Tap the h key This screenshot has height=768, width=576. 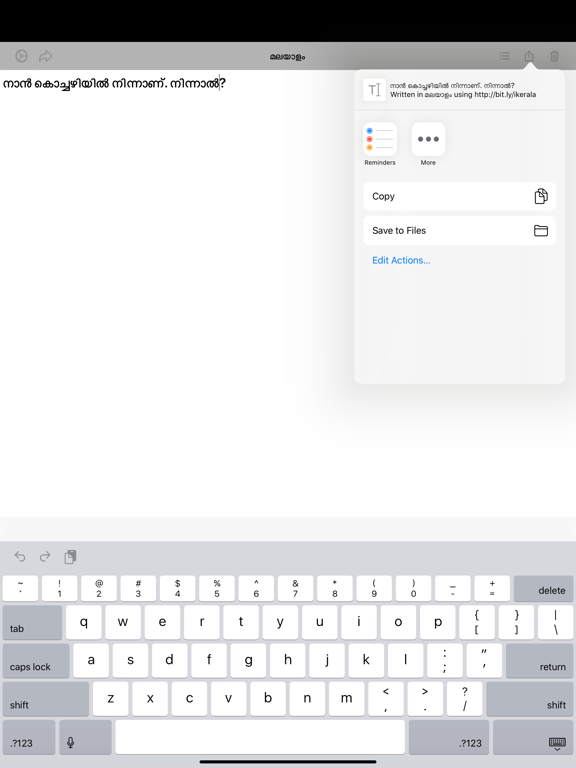(x=288, y=661)
